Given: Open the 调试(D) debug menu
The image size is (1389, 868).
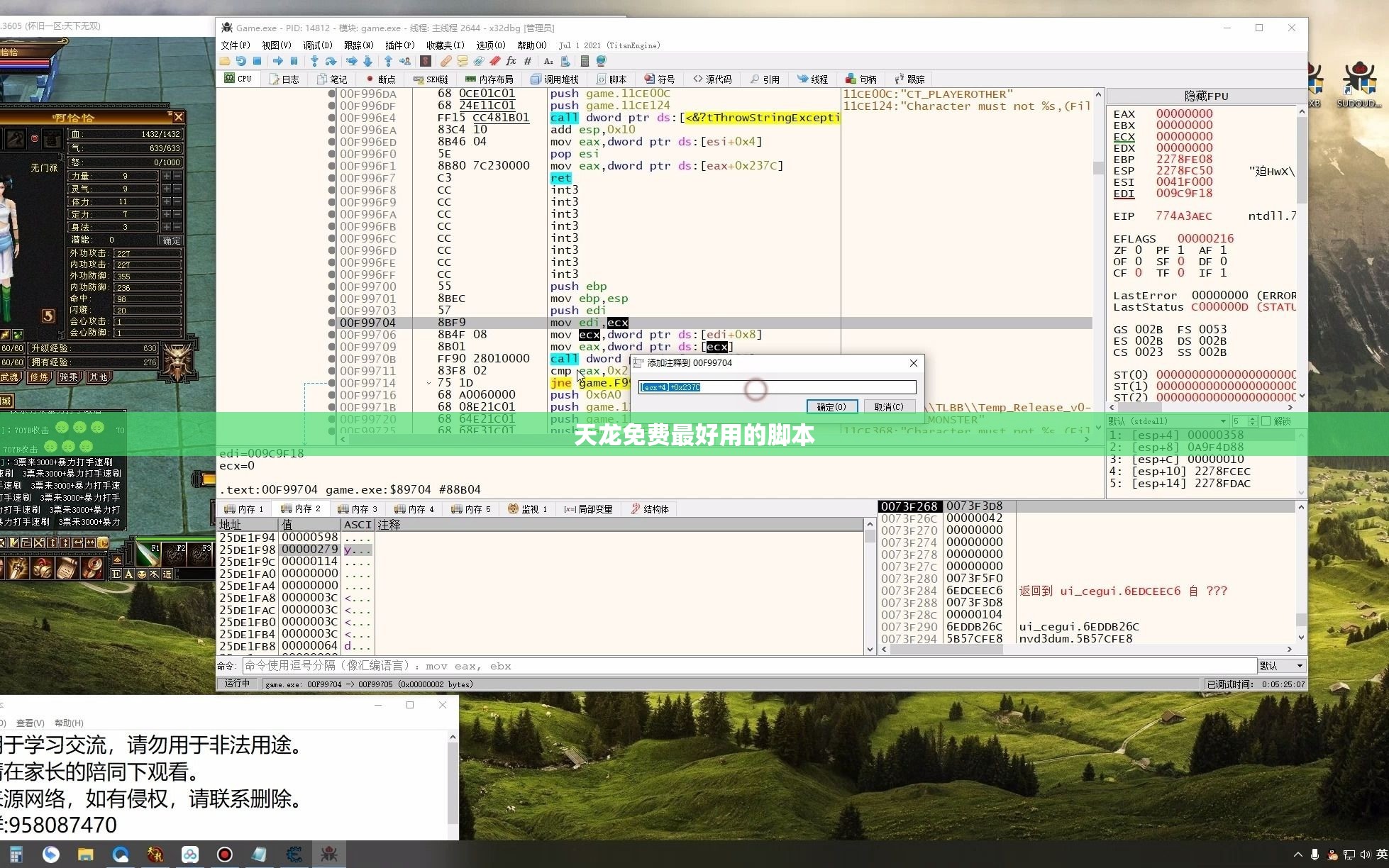Looking at the screenshot, I should click(317, 45).
